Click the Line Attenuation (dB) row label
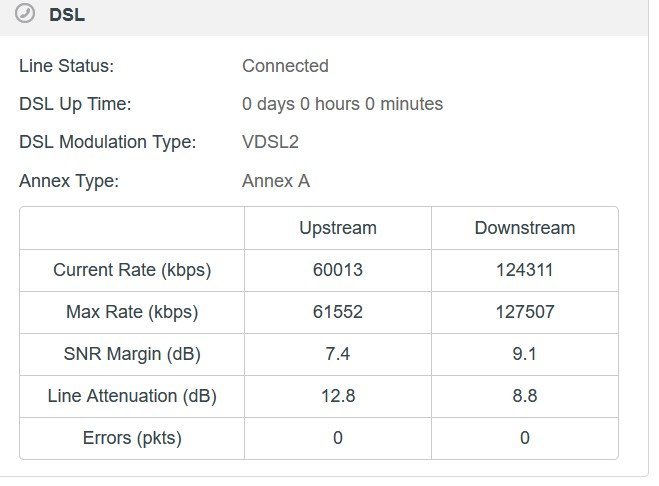 [x=132, y=396]
